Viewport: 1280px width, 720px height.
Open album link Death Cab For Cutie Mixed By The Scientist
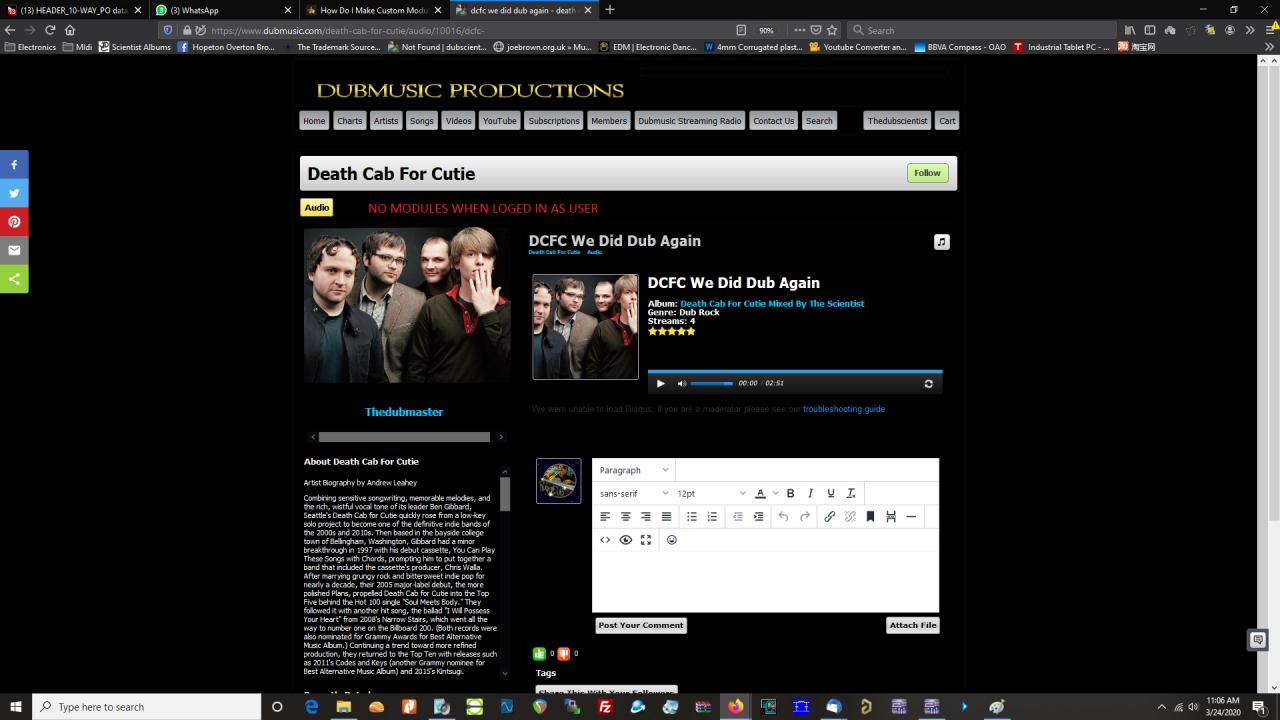(x=772, y=304)
